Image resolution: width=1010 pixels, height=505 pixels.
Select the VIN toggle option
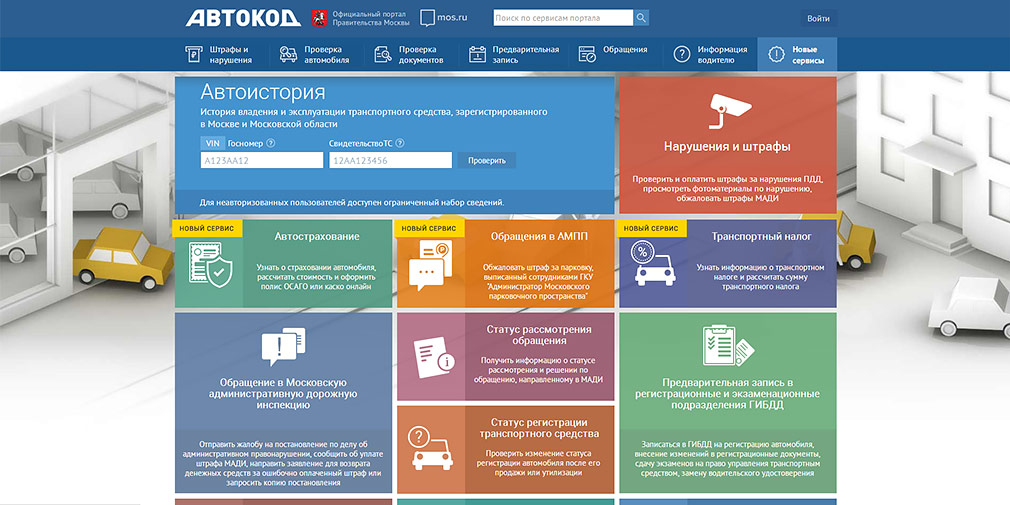(x=211, y=144)
